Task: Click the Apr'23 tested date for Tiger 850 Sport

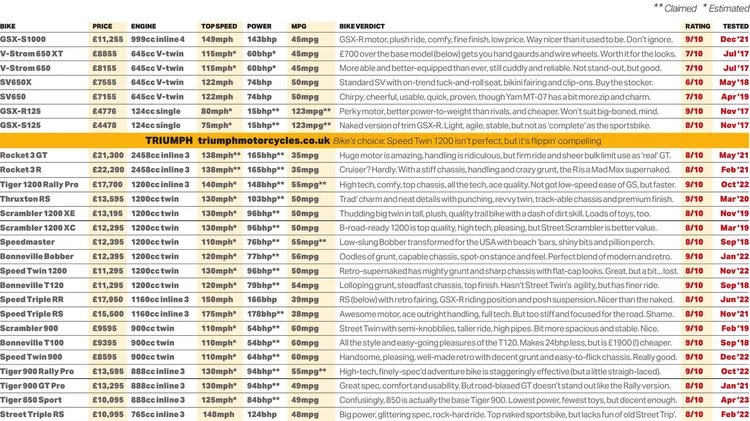Action: click(x=735, y=400)
